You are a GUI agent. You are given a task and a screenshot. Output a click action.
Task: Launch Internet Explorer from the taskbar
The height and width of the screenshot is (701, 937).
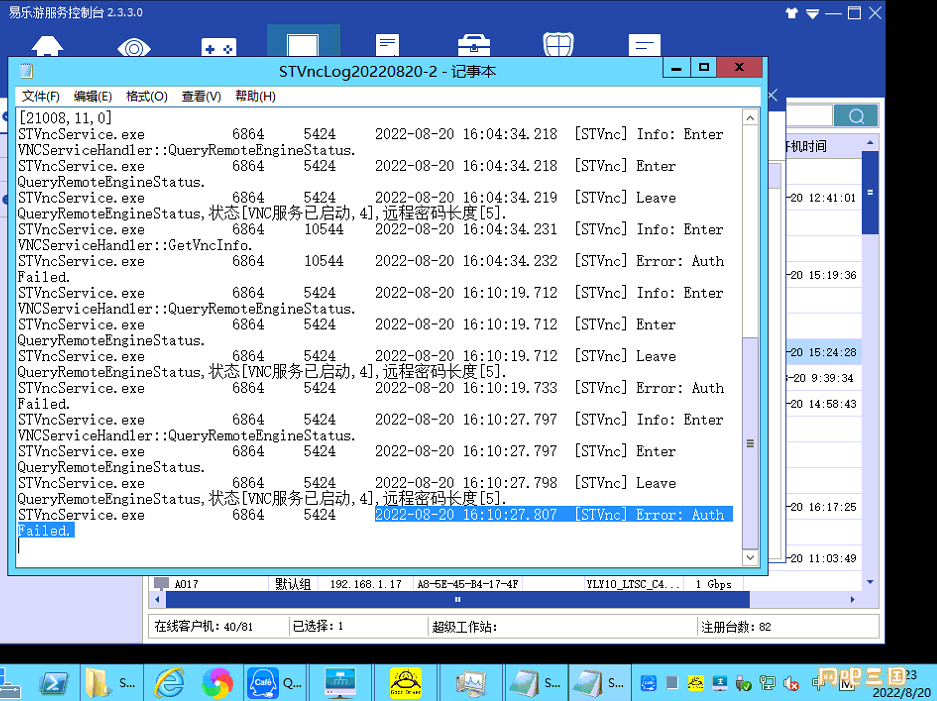click(x=170, y=682)
